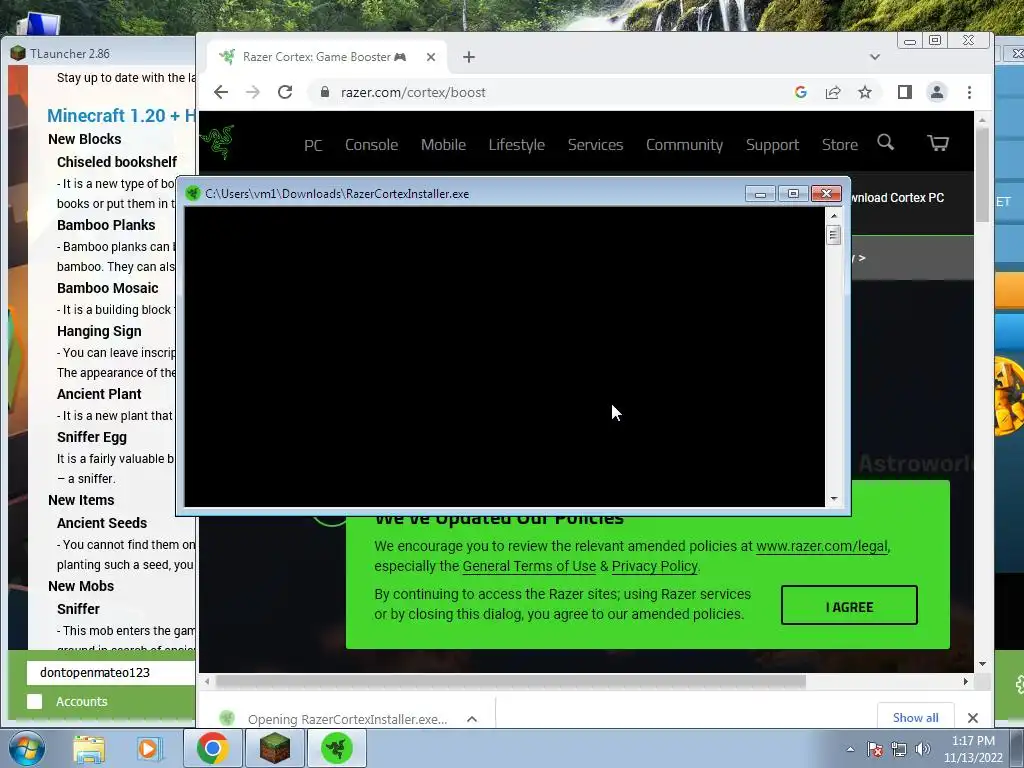This screenshot has height=768, width=1024.
Task: Switch to Razer installer taskbar icon
Action: tap(337, 748)
